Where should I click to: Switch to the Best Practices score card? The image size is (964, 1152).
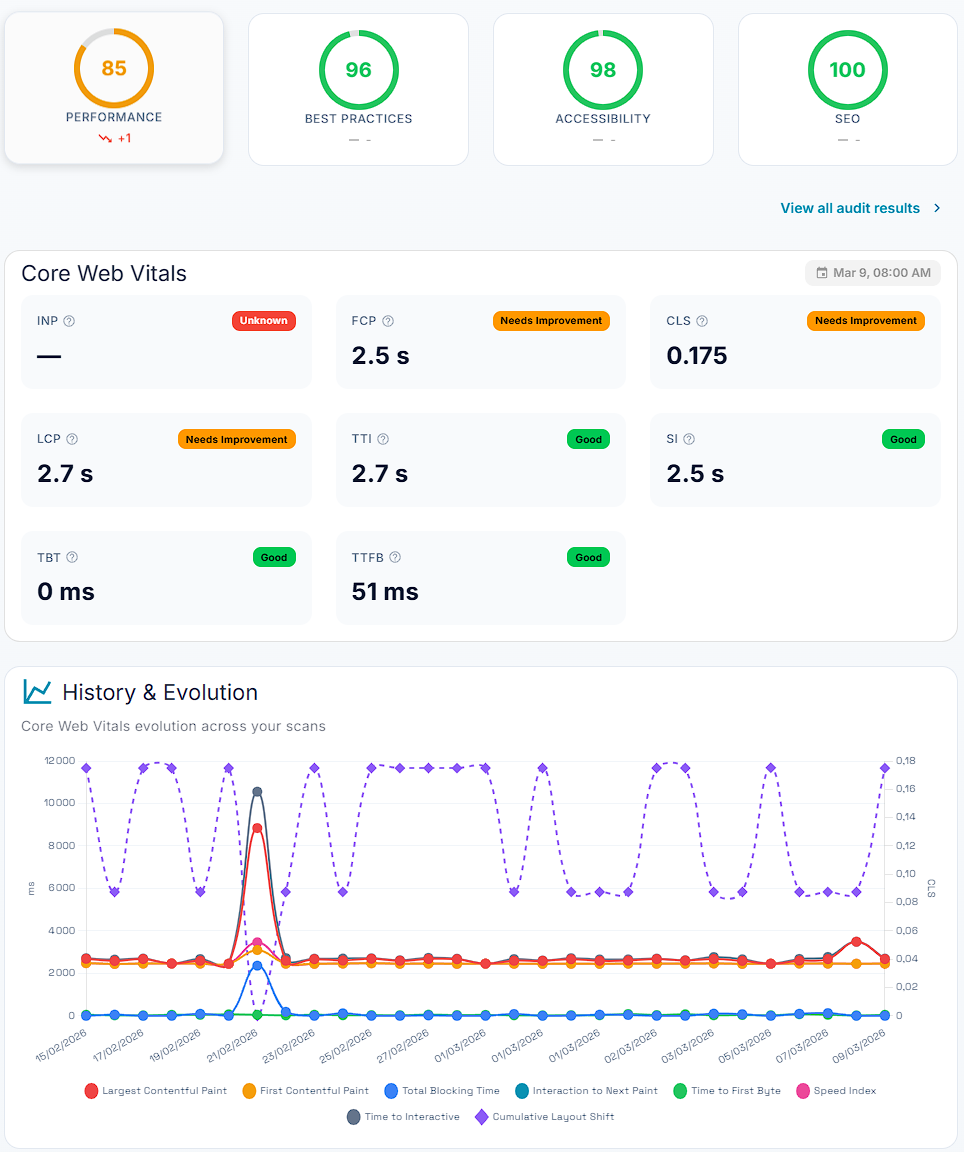358,87
